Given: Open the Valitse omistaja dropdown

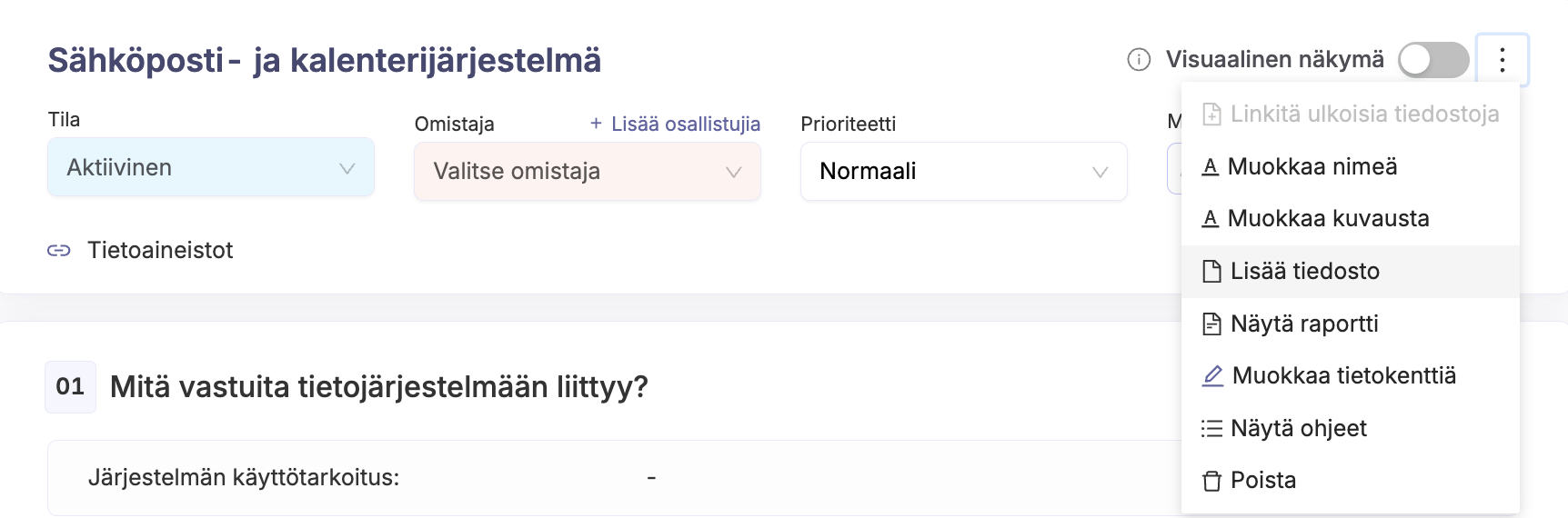Looking at the screenshot, I should click(x=587, y=172).
